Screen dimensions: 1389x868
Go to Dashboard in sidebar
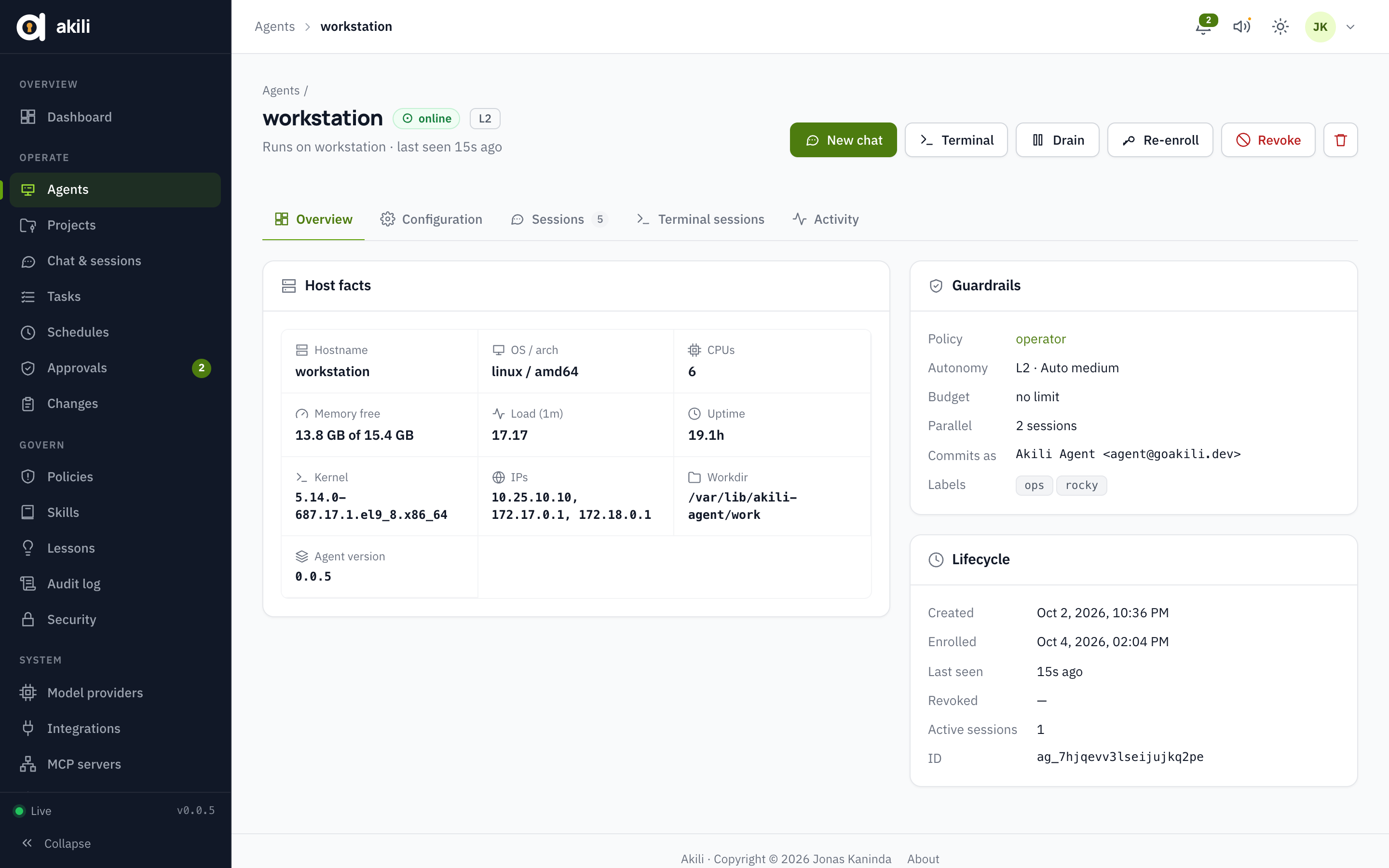[x=115, y=117]
